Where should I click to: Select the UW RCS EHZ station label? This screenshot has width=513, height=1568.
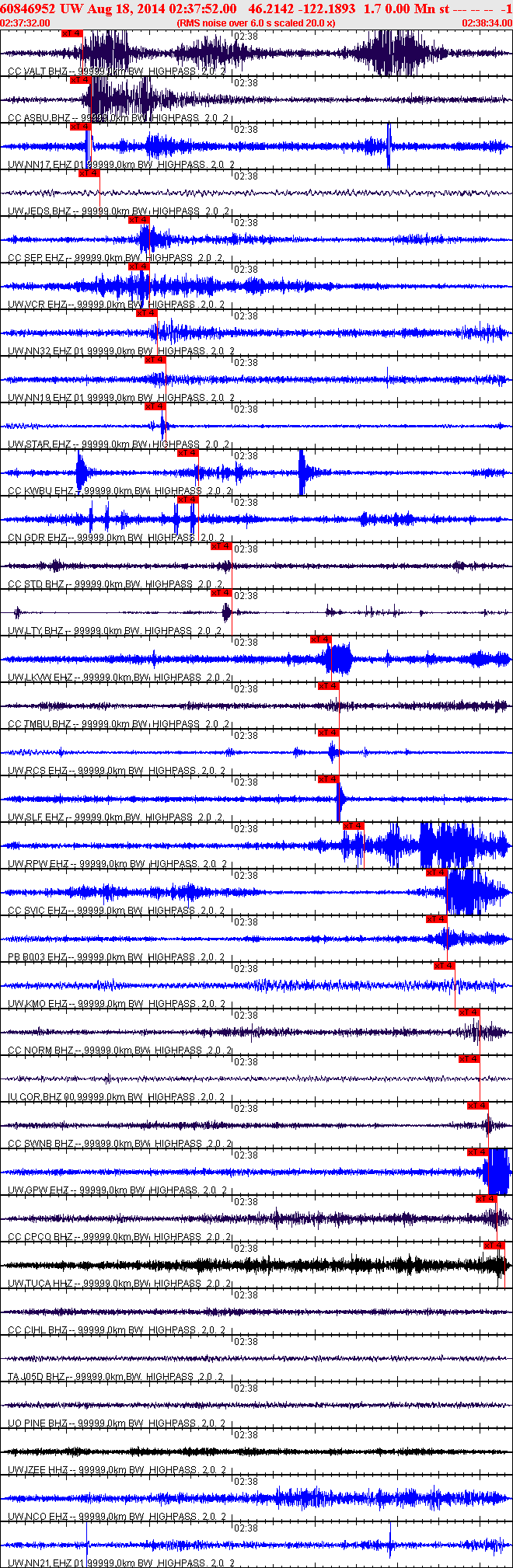pos(117,771)
